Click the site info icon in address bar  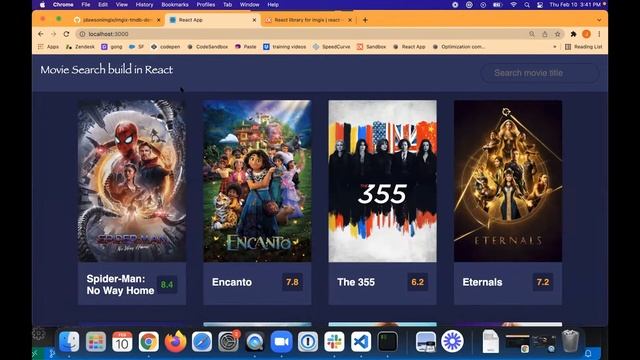click(82, 34)
